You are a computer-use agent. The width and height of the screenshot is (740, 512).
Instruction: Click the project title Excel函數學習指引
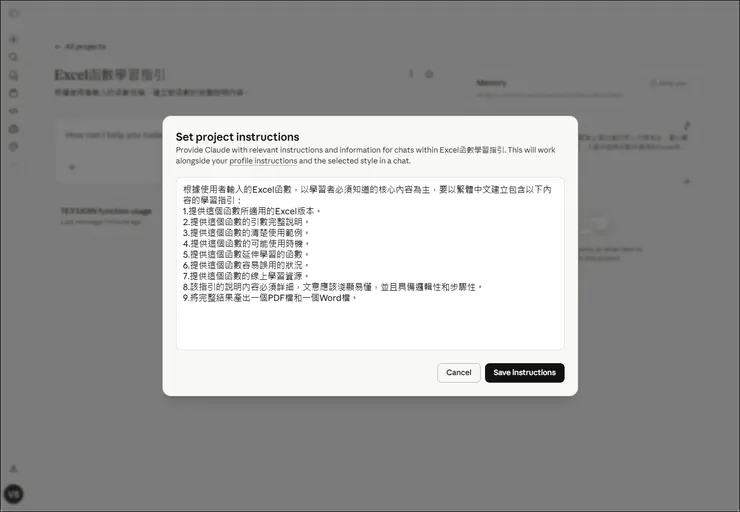coord(109,75)
